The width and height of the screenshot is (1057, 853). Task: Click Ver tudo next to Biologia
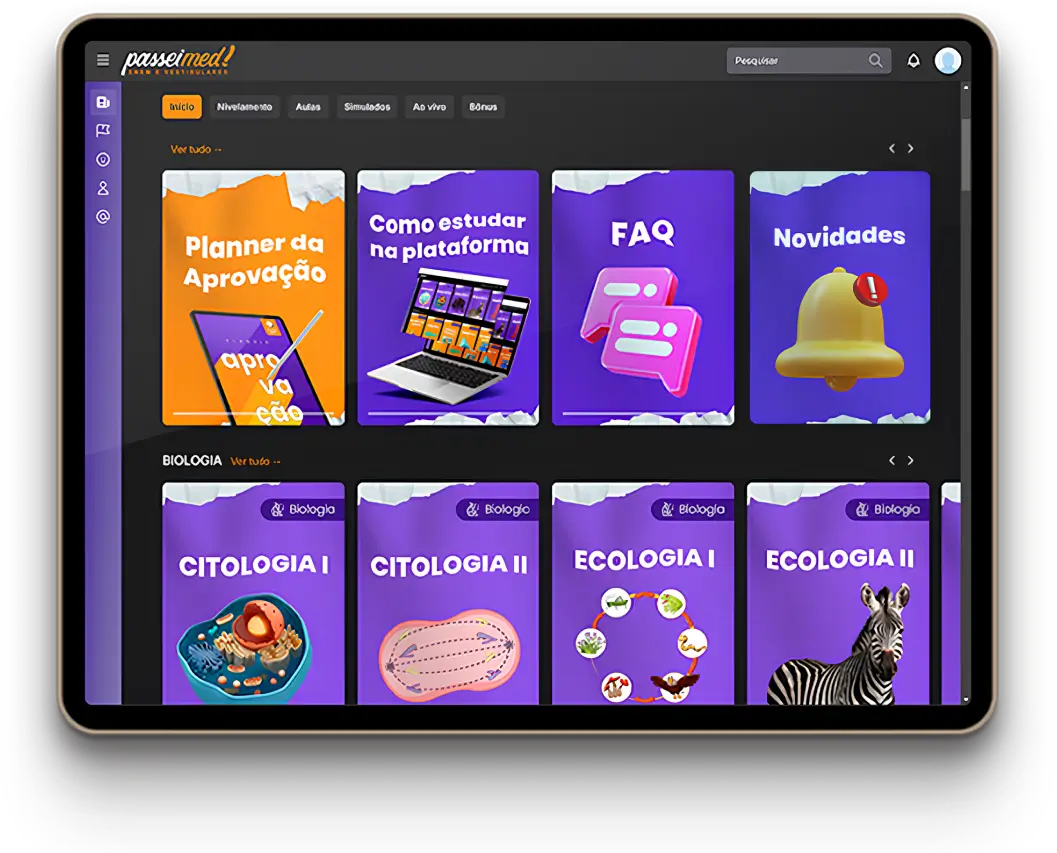click(x=255, y=462)
